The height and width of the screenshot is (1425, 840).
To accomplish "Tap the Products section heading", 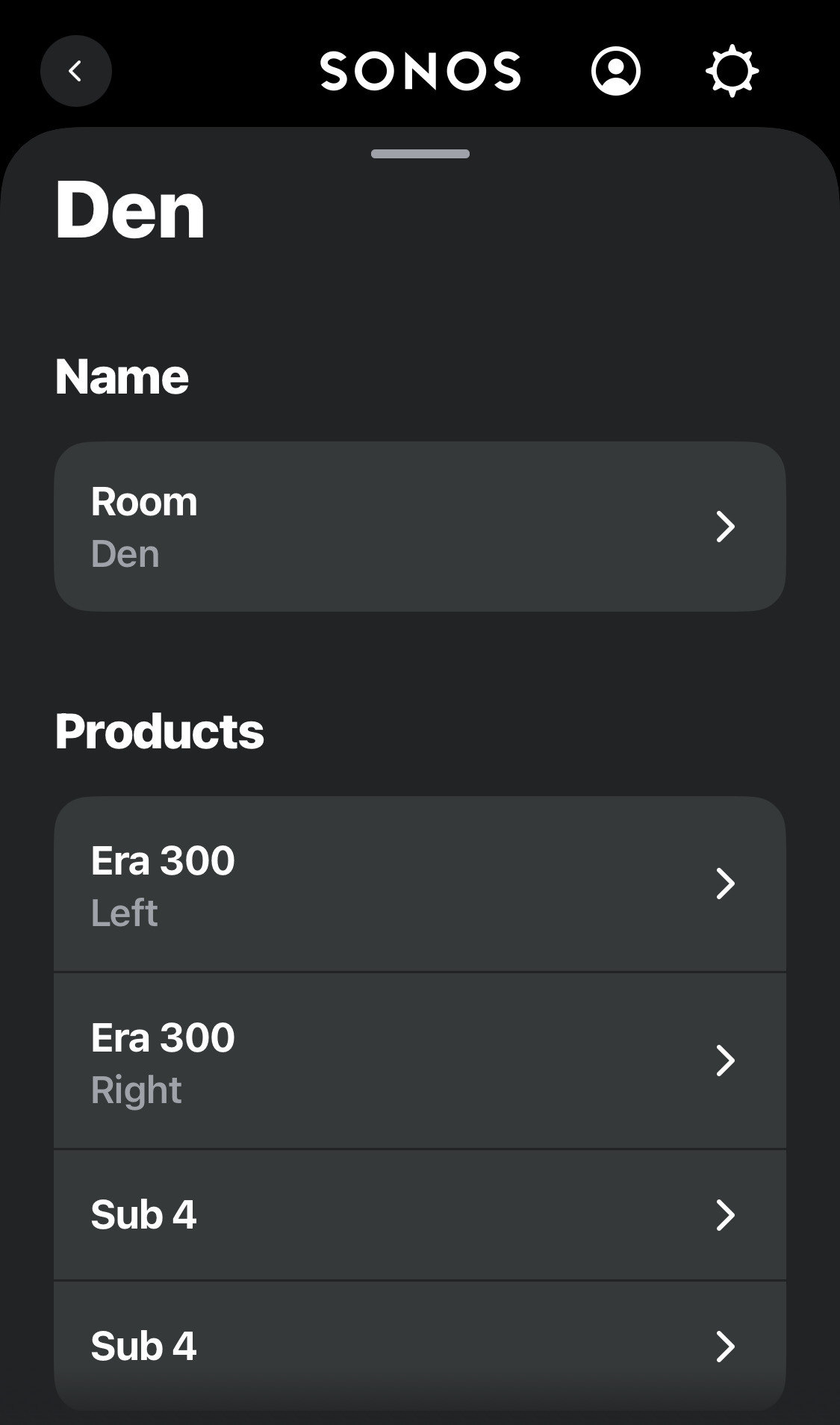I will coord(159,731).
